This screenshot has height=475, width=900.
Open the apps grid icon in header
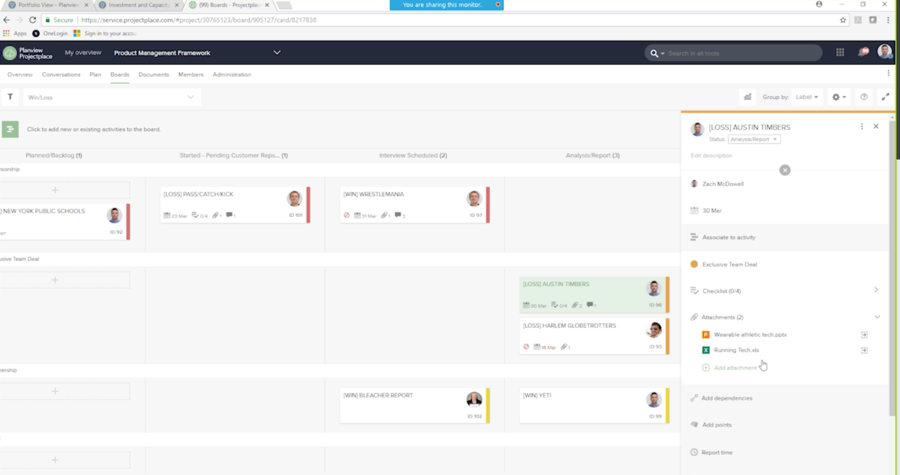coord(840,52)
